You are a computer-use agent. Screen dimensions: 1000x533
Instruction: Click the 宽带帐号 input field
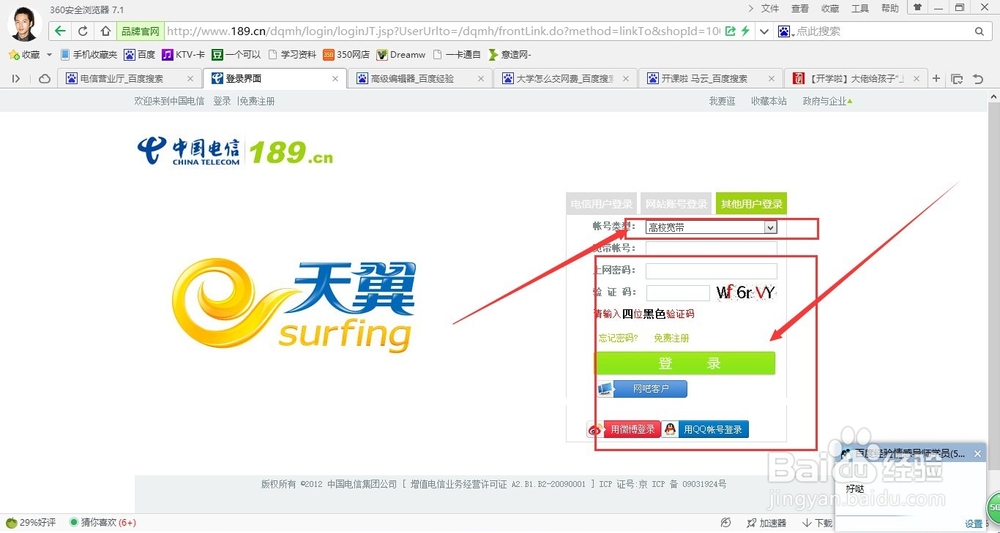[x=711, y=248]
